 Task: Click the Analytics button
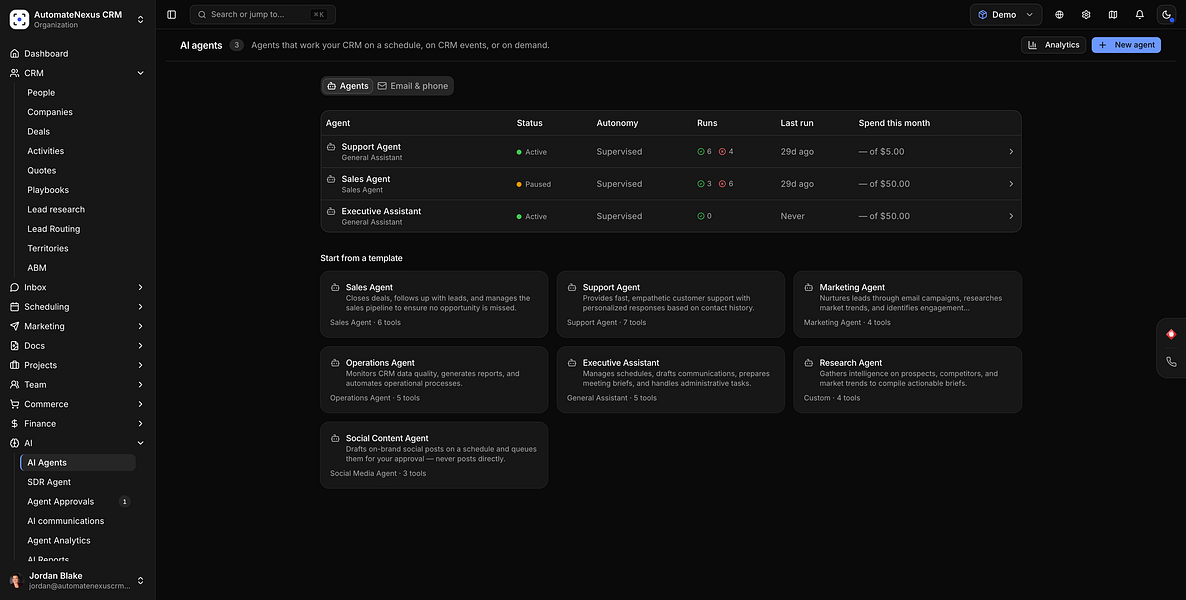point(1054,45)
